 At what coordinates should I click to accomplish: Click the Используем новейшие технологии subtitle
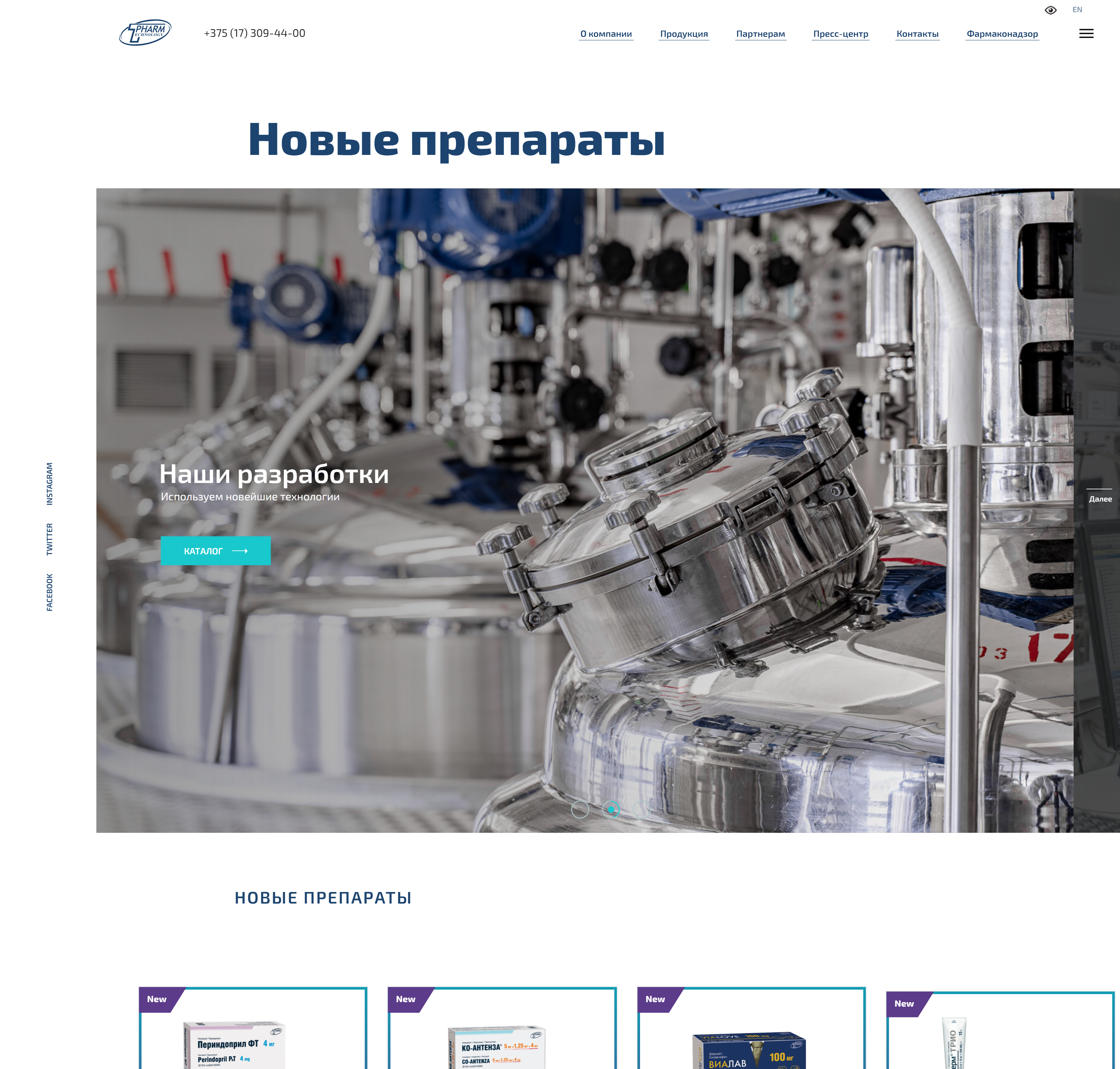(x=250, y=496)
